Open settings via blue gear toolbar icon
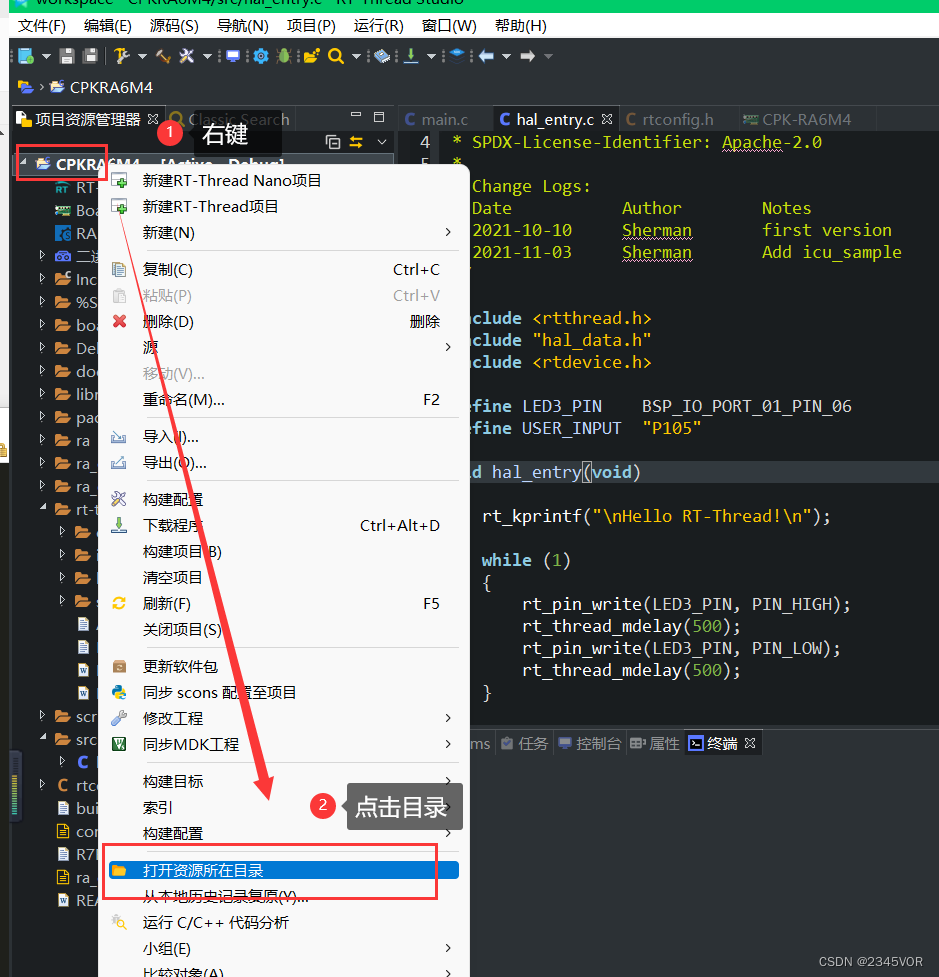 pos(261,56)
